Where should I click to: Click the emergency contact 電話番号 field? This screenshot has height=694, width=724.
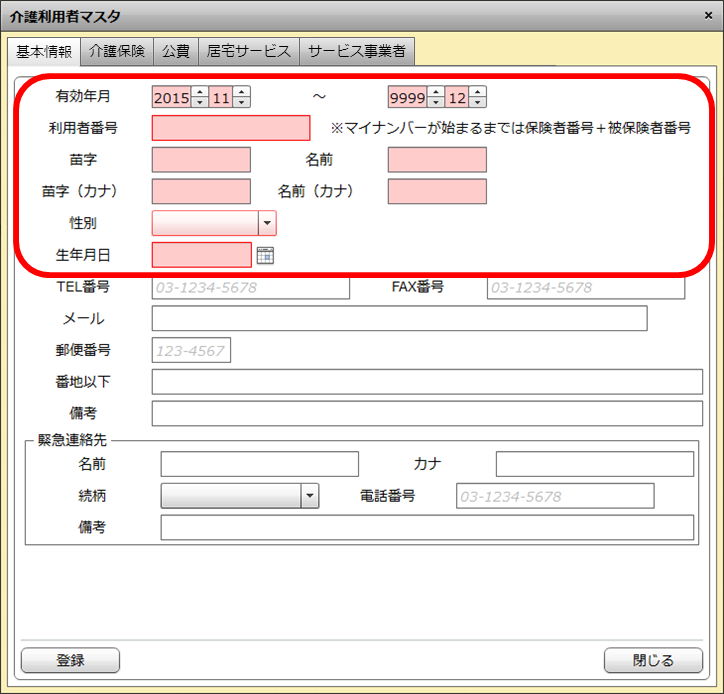point(554,496)
